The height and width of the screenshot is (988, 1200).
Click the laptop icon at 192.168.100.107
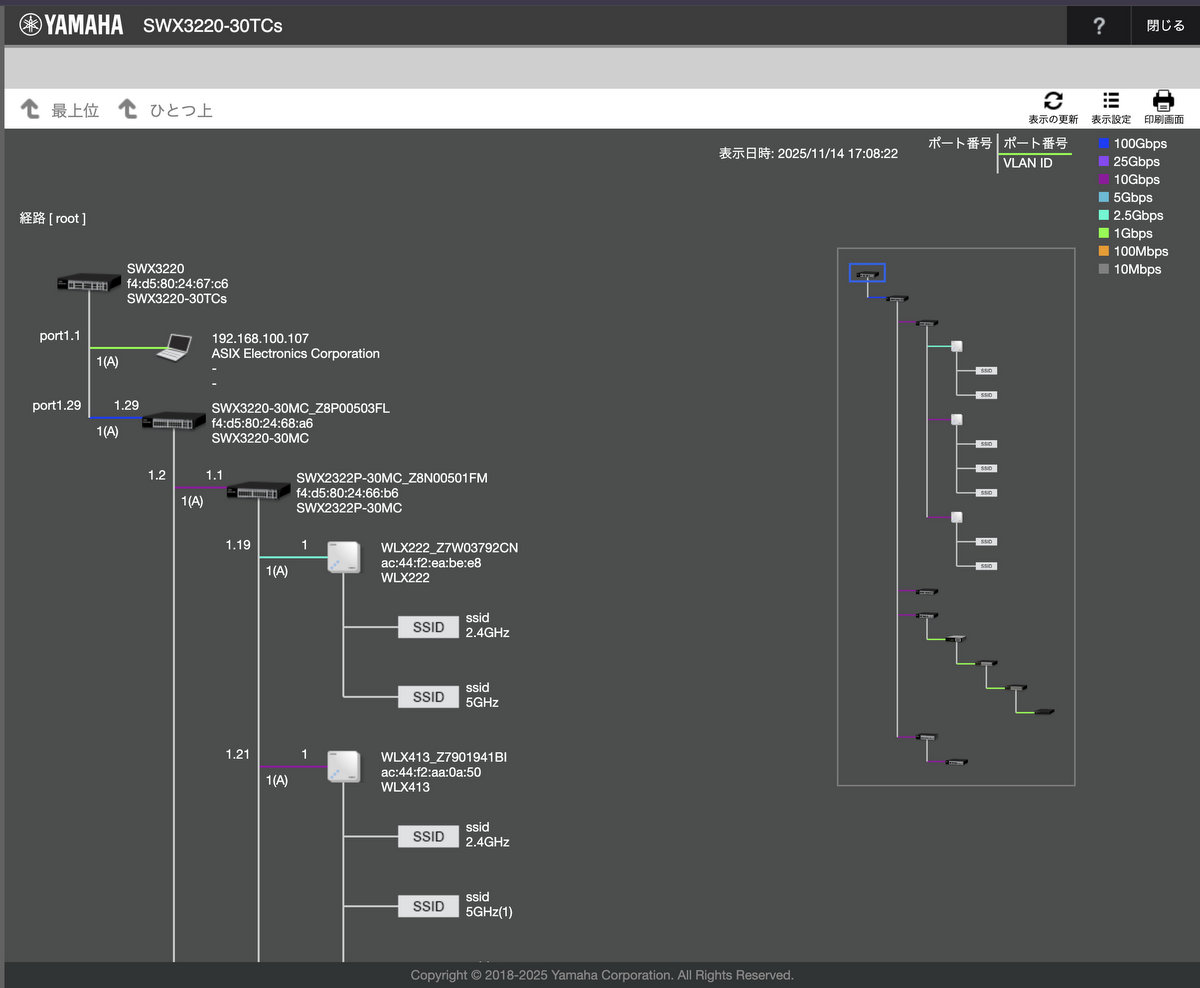coord(173,346)
